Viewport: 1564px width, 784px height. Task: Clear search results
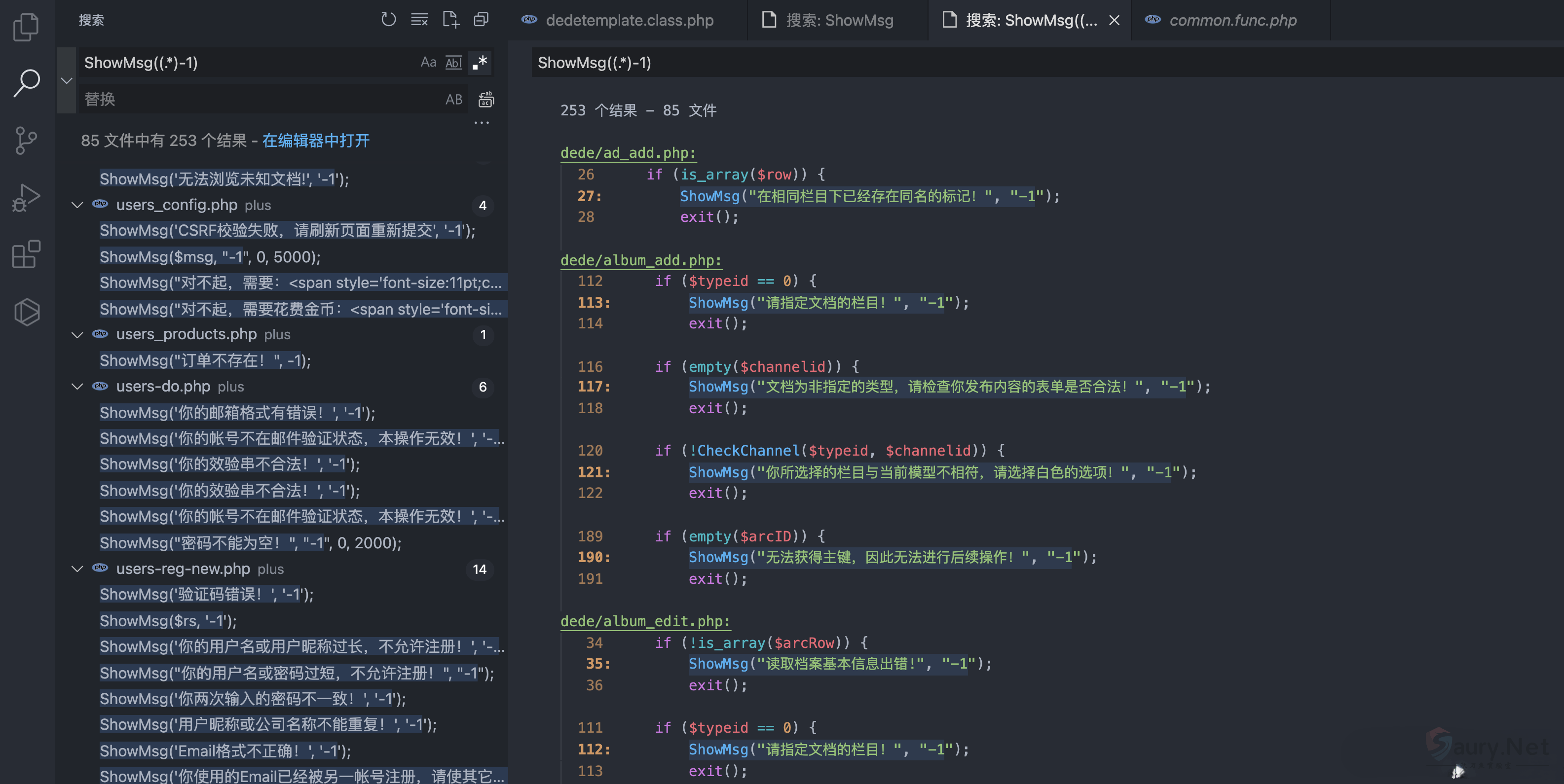coord(419,19)
